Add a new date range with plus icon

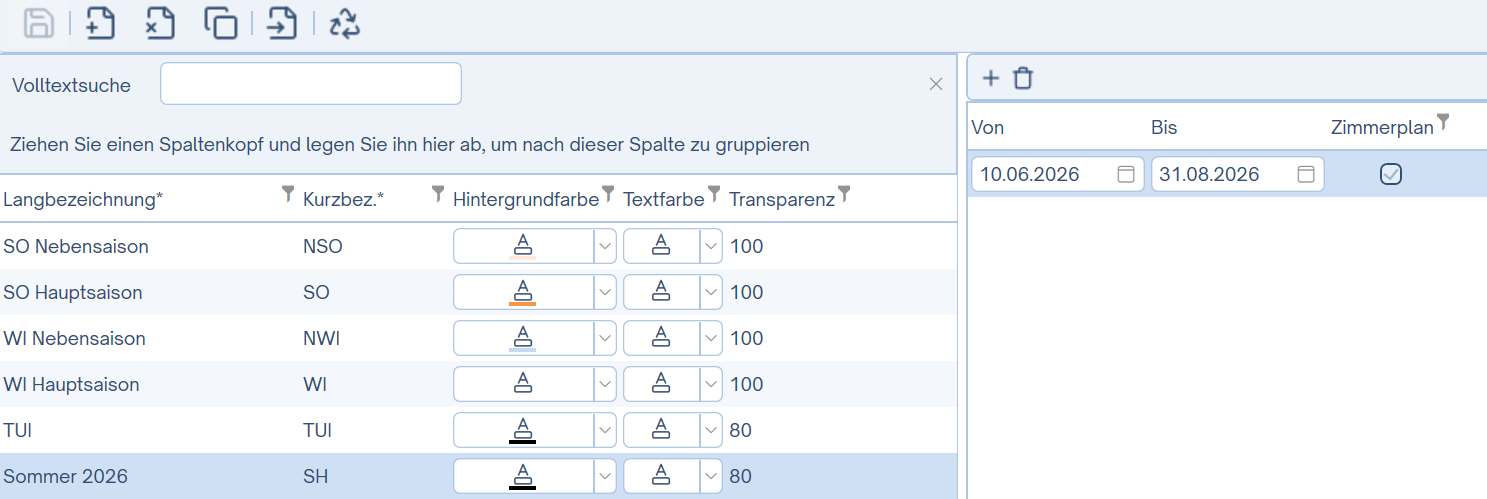coord(991,78)
